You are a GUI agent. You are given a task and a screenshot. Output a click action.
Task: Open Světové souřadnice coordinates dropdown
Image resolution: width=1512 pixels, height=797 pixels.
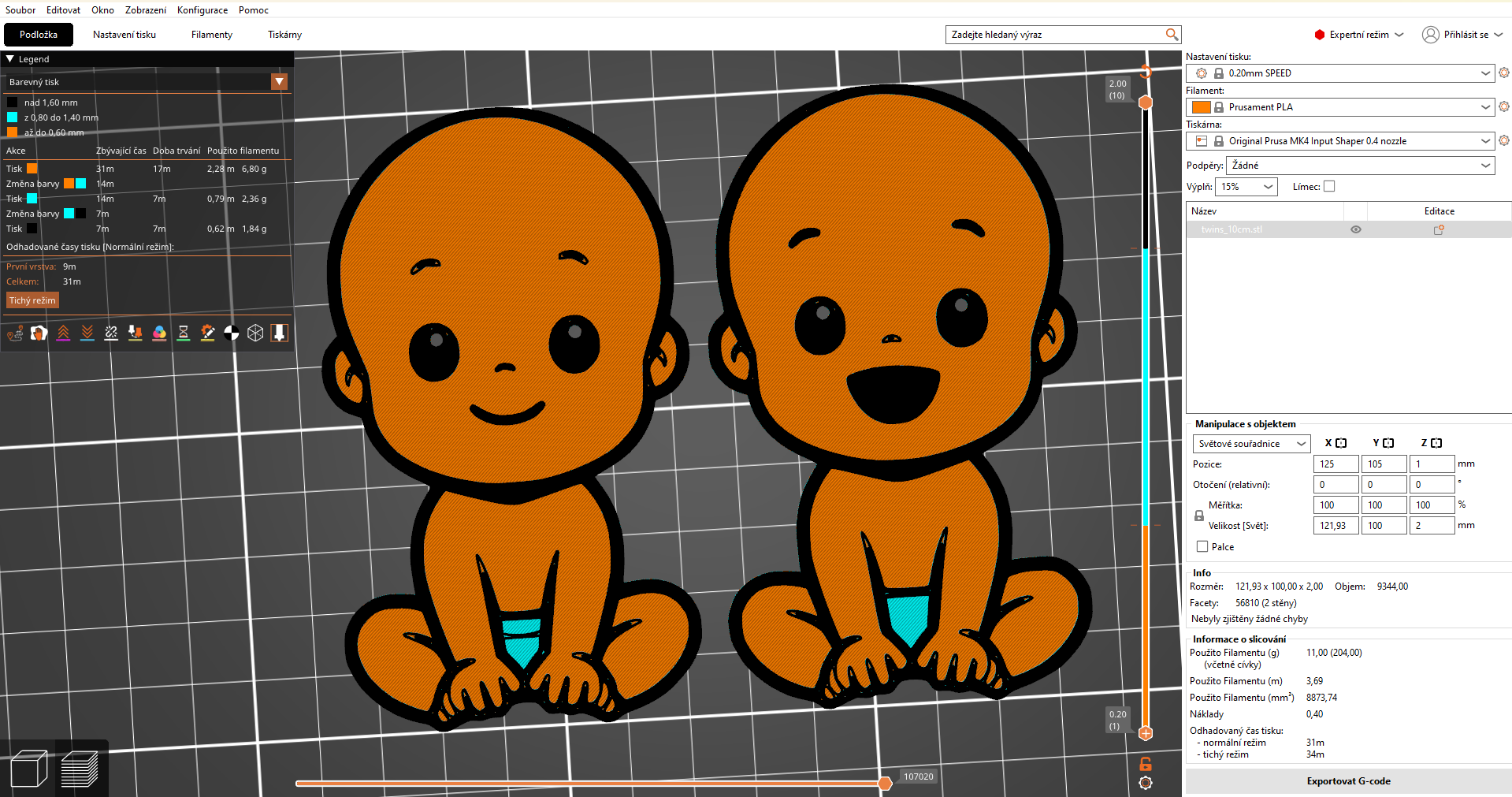point(1251,444)
